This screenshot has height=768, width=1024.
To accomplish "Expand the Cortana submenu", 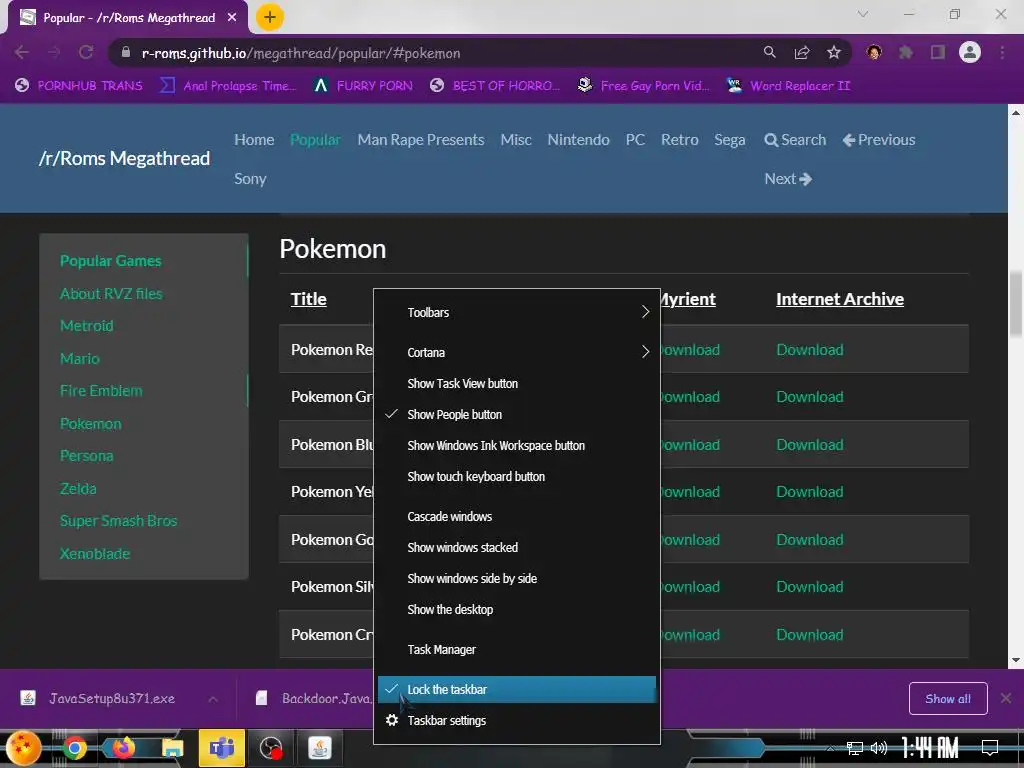I will (517, 352).
